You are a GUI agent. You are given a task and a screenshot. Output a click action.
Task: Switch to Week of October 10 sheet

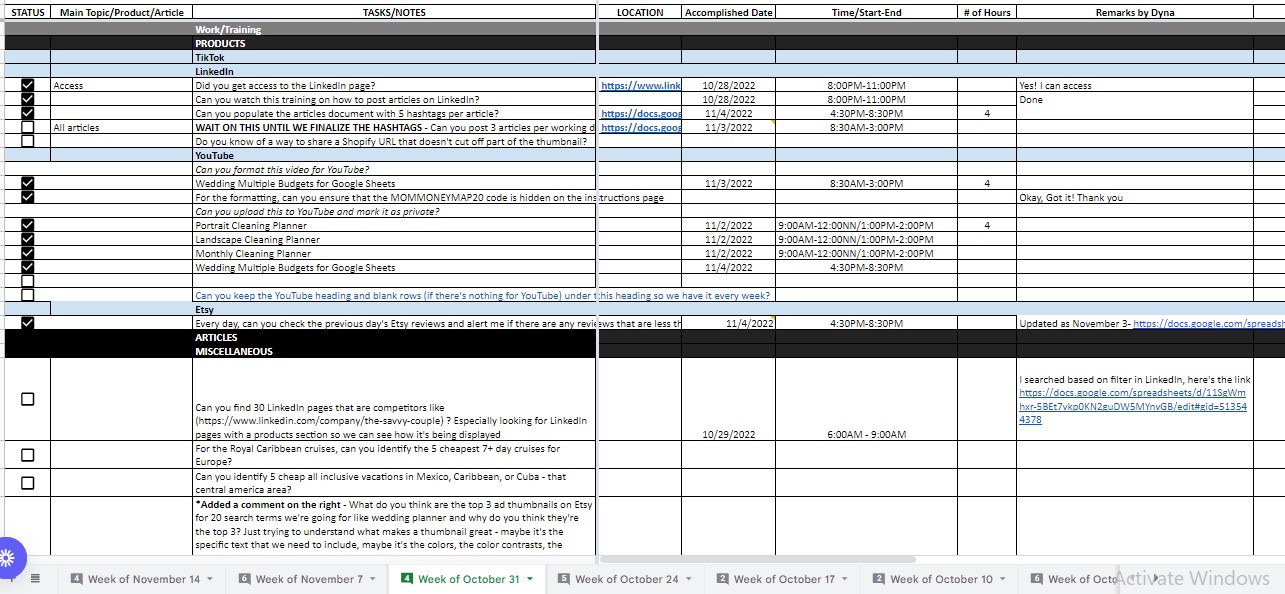942,579
